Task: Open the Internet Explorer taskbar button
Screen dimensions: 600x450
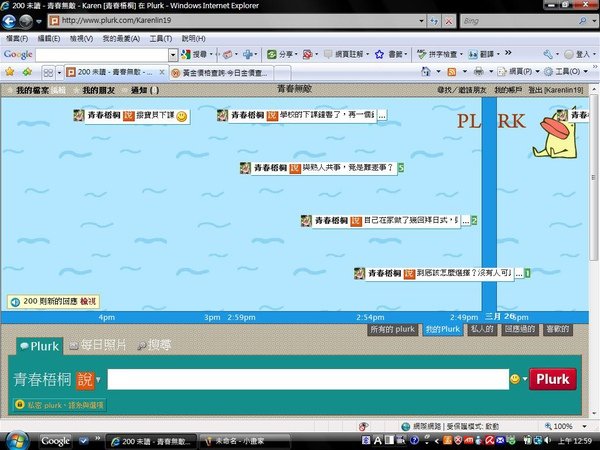Action: 151,441
